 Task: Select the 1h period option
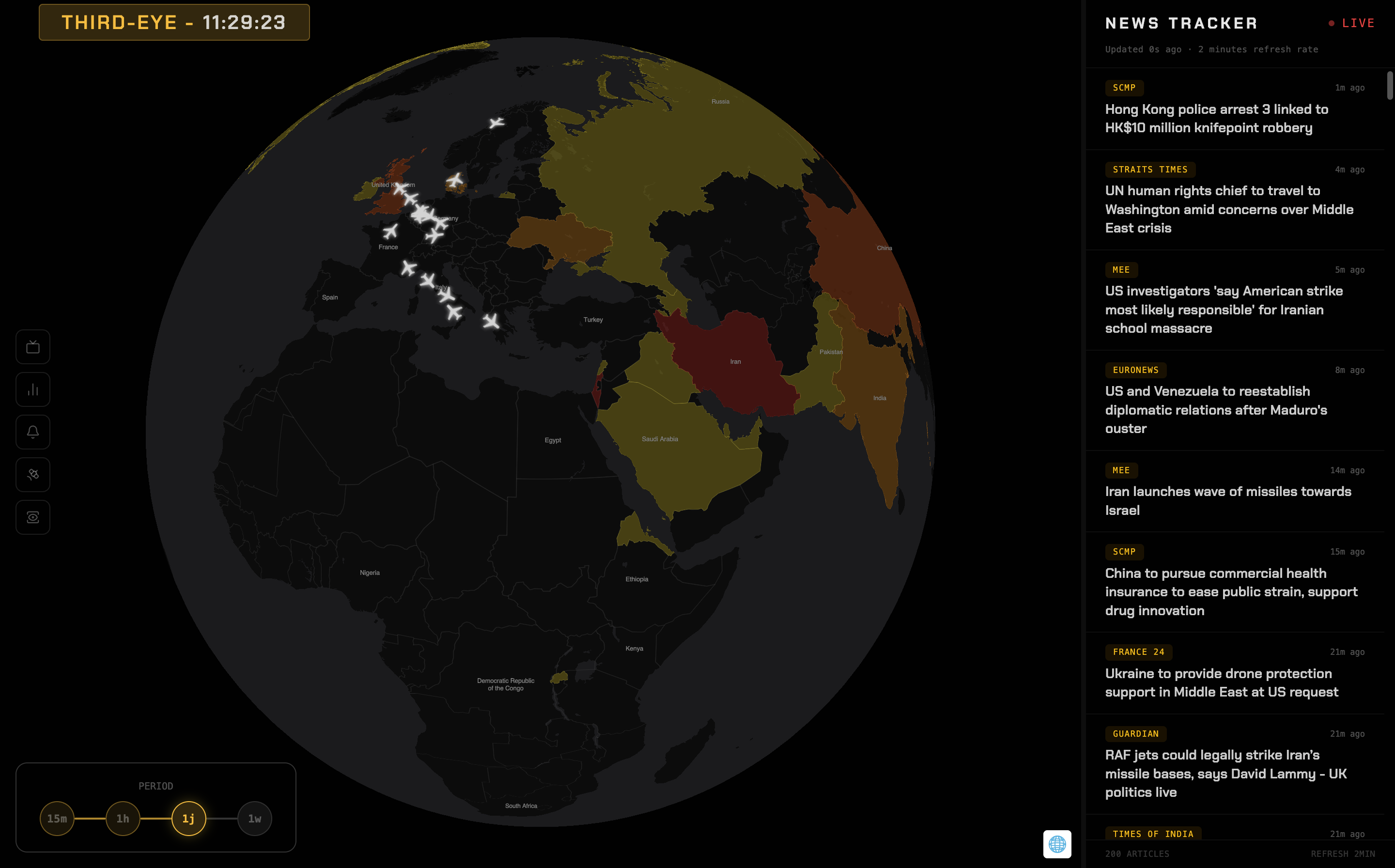[123, 818]
